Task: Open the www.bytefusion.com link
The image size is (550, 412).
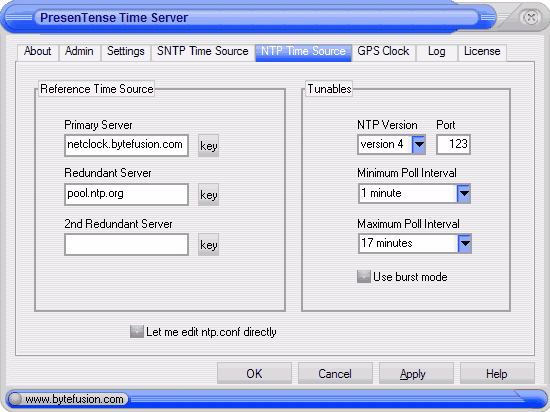Action: point(74,399)
